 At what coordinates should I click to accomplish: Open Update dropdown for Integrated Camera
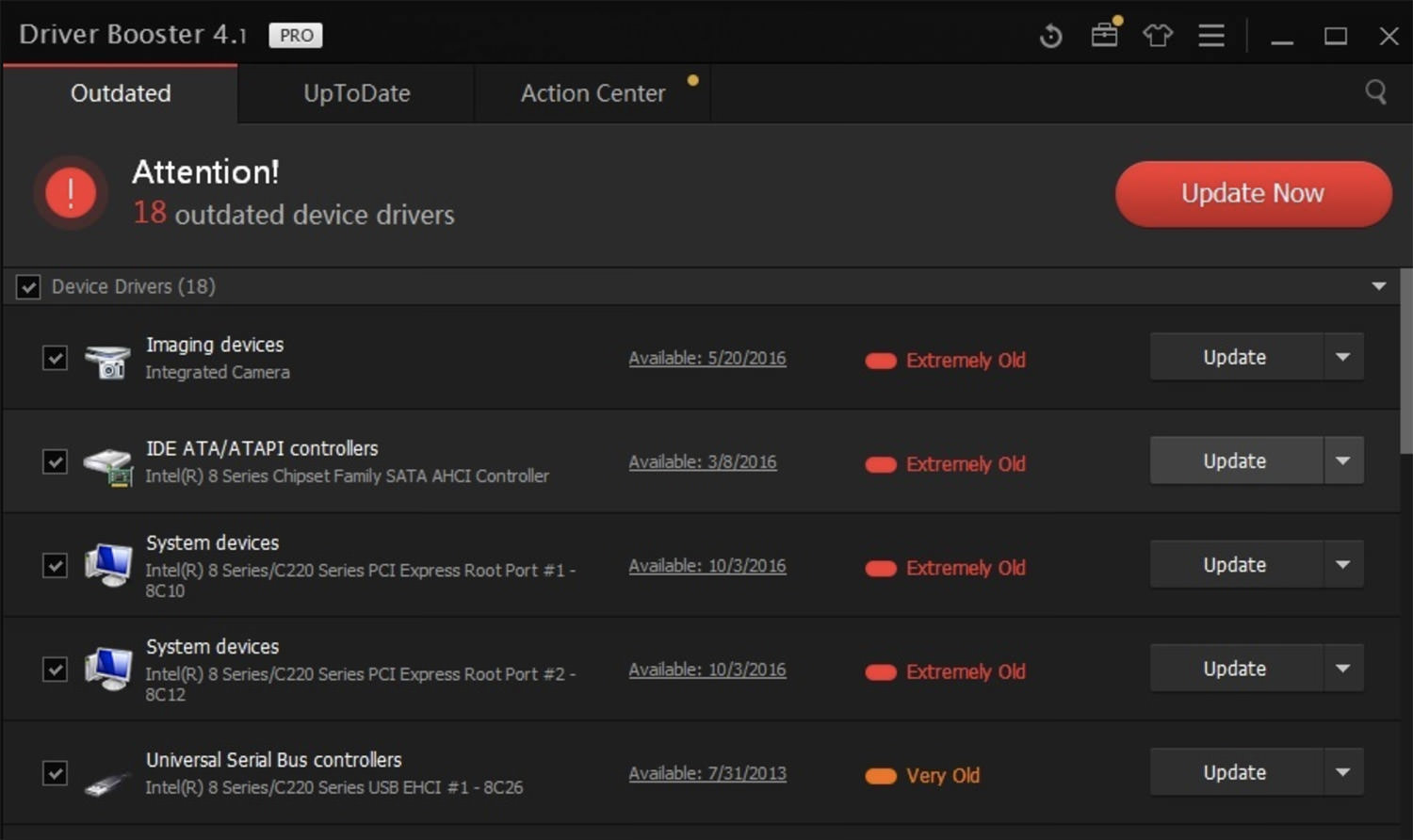(1344, 357)
